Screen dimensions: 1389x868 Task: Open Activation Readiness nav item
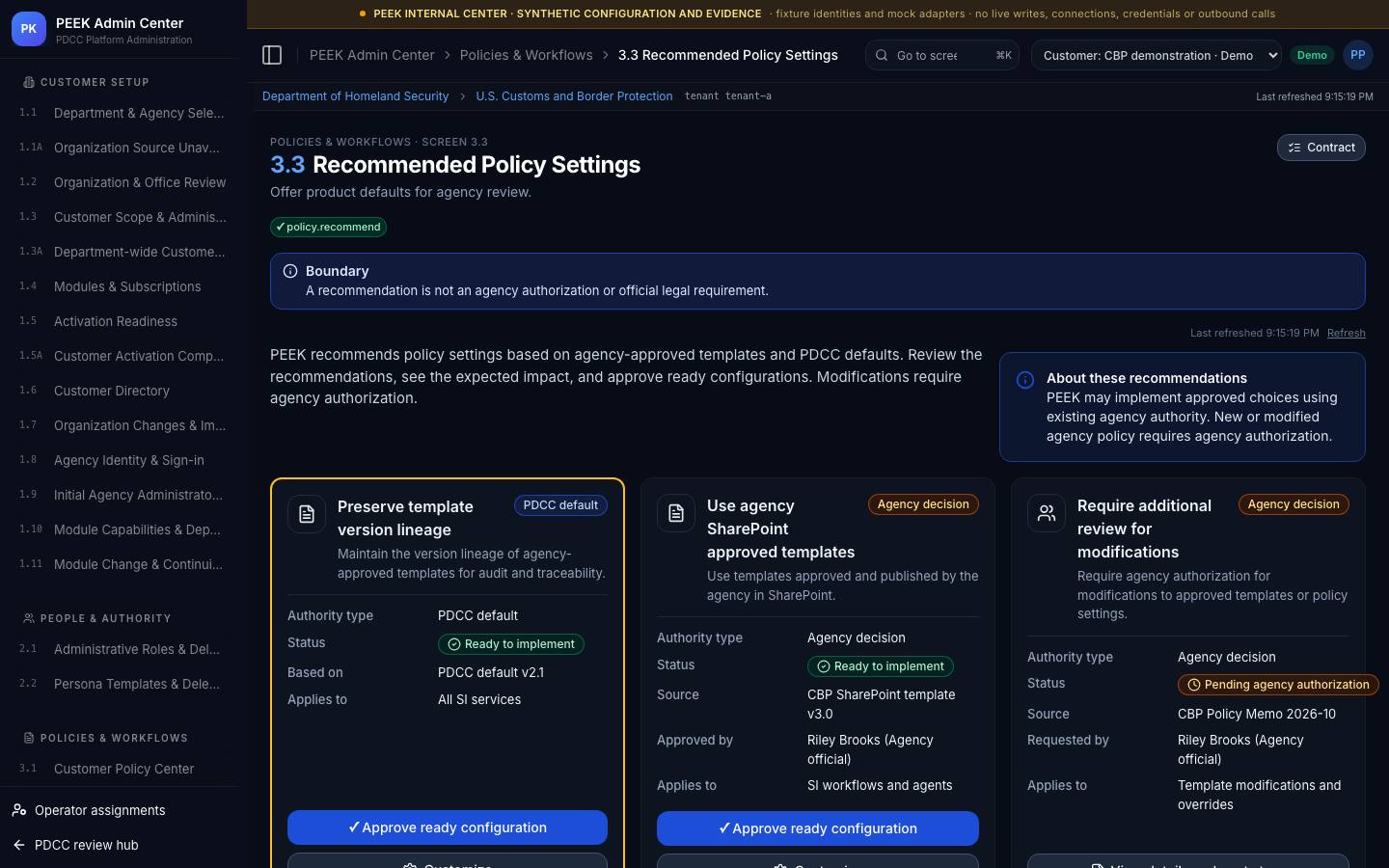tap(122, 321)
